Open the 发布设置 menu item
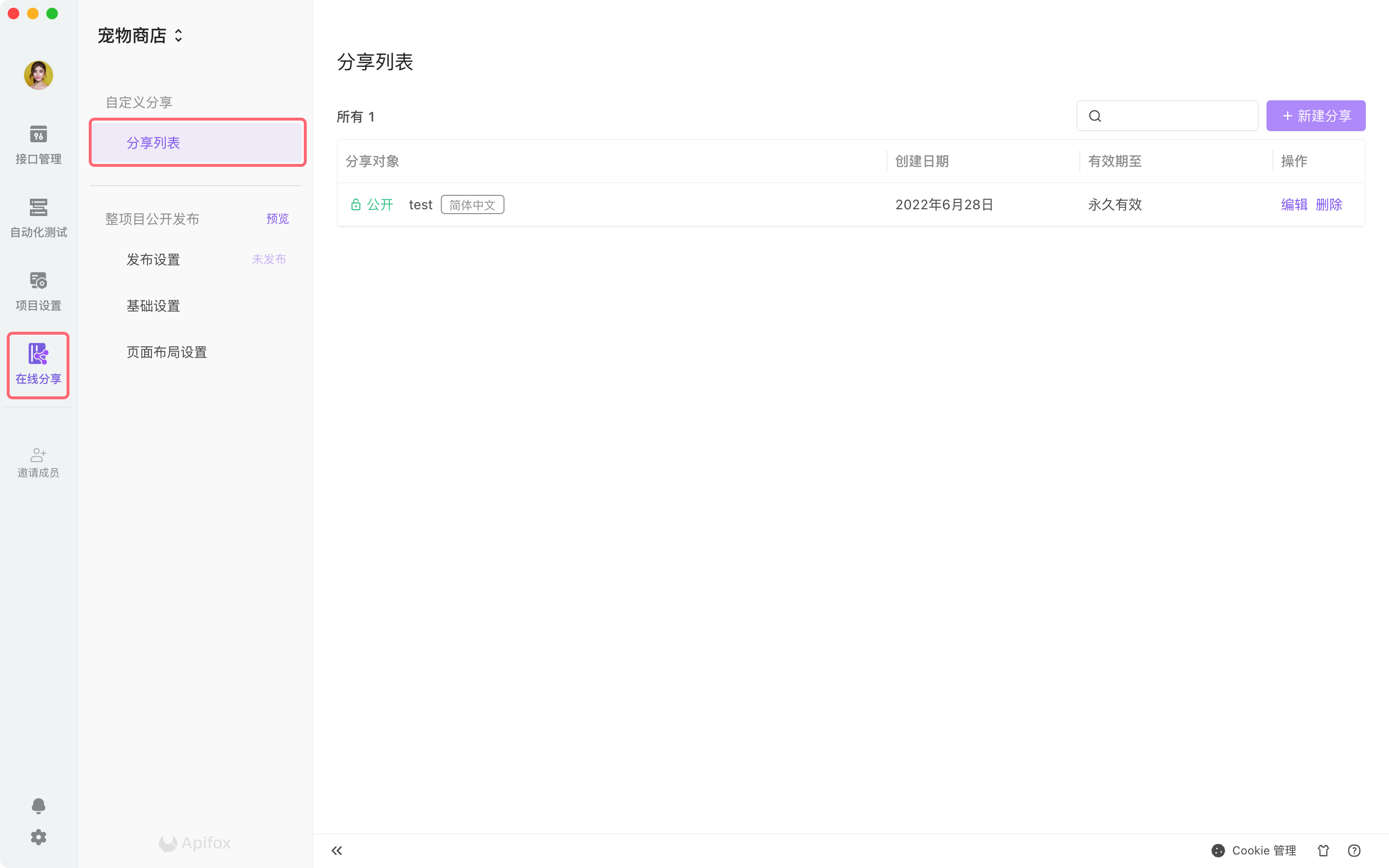The height and width of the screenshot is (868, 1389). click(x=153, y=259)
